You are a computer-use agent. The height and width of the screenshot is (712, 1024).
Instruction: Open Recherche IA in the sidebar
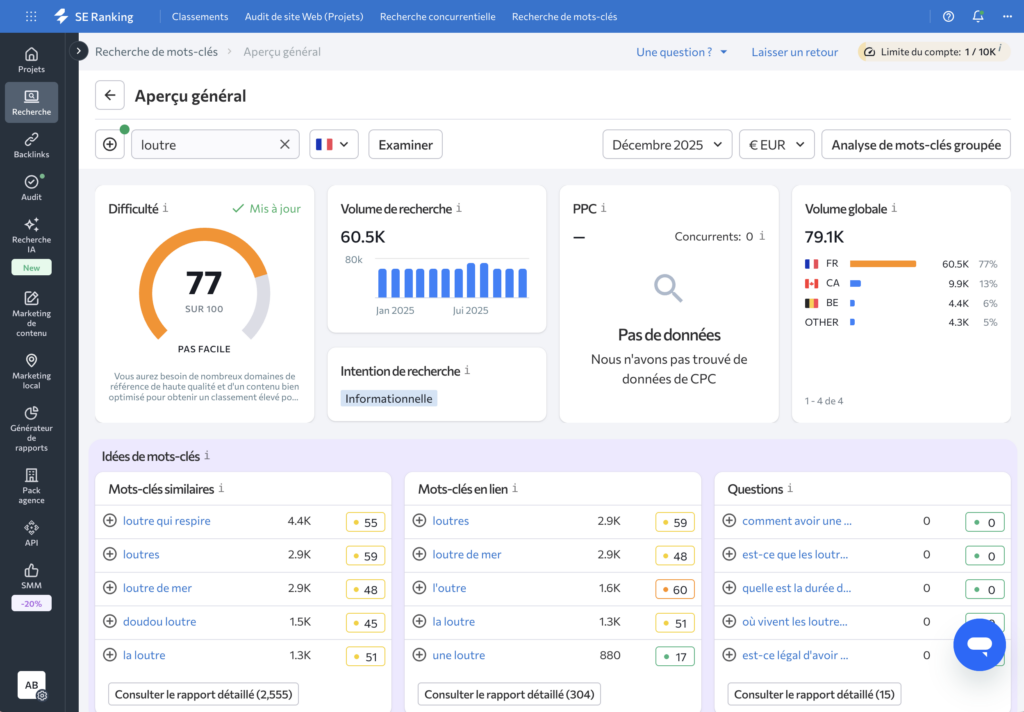click(31, 235)
